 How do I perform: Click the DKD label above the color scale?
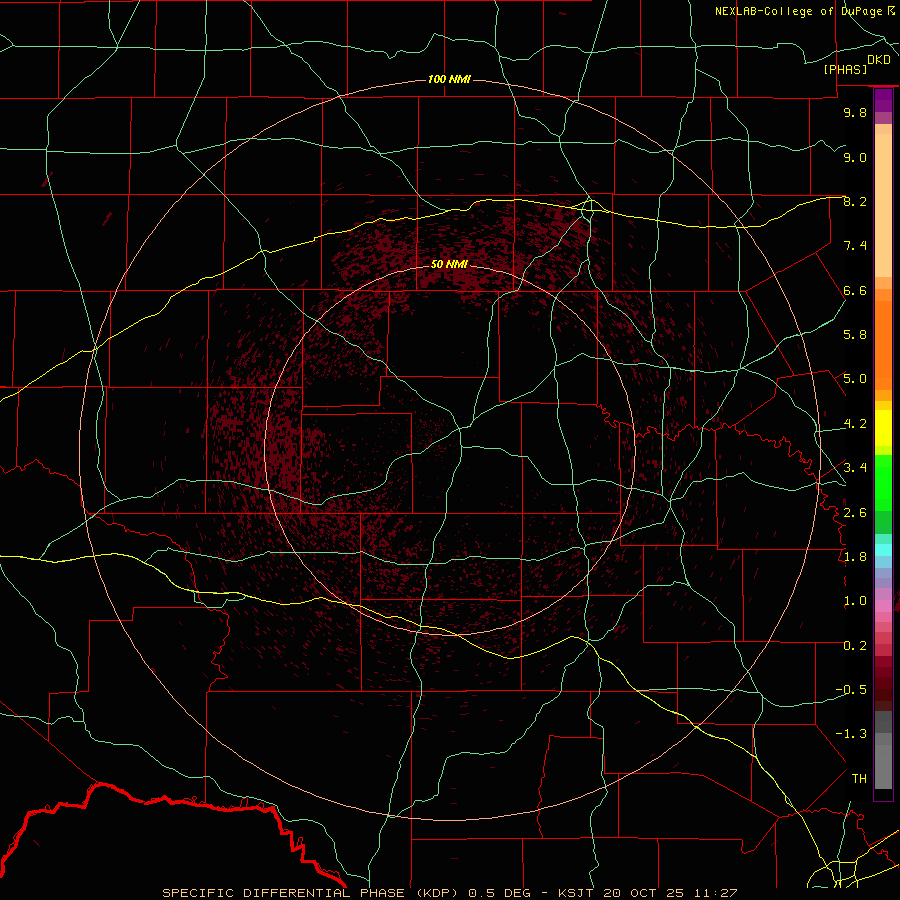tap(879, 60)
